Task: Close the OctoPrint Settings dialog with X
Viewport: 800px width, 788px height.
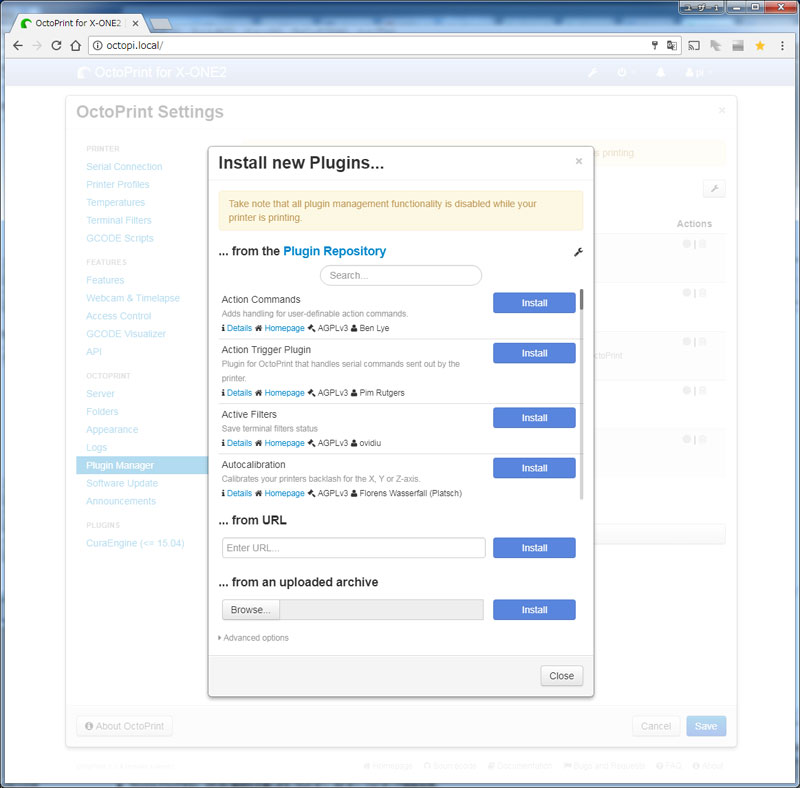Action: (x=721, y=110)
